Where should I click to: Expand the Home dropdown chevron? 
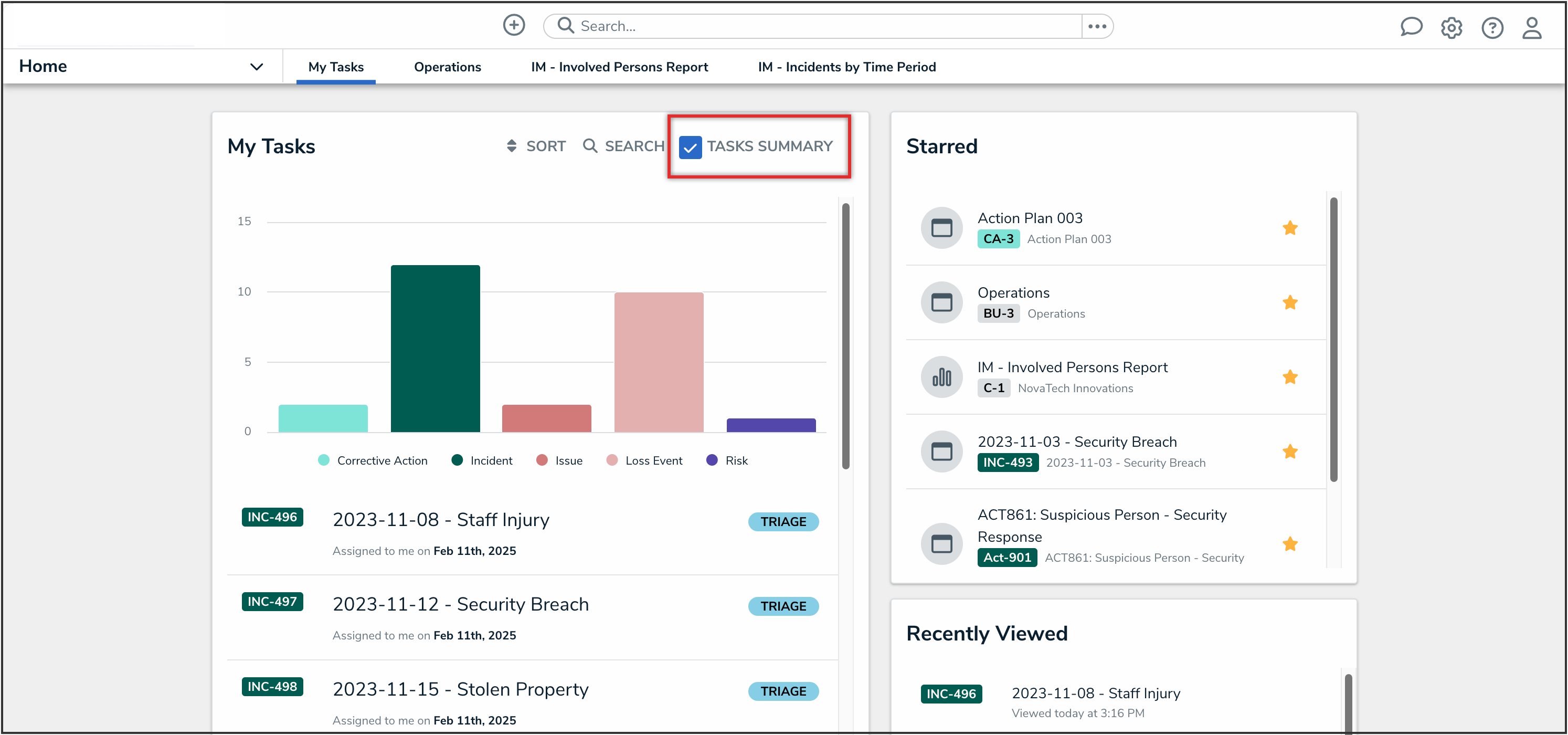point(256,66)
